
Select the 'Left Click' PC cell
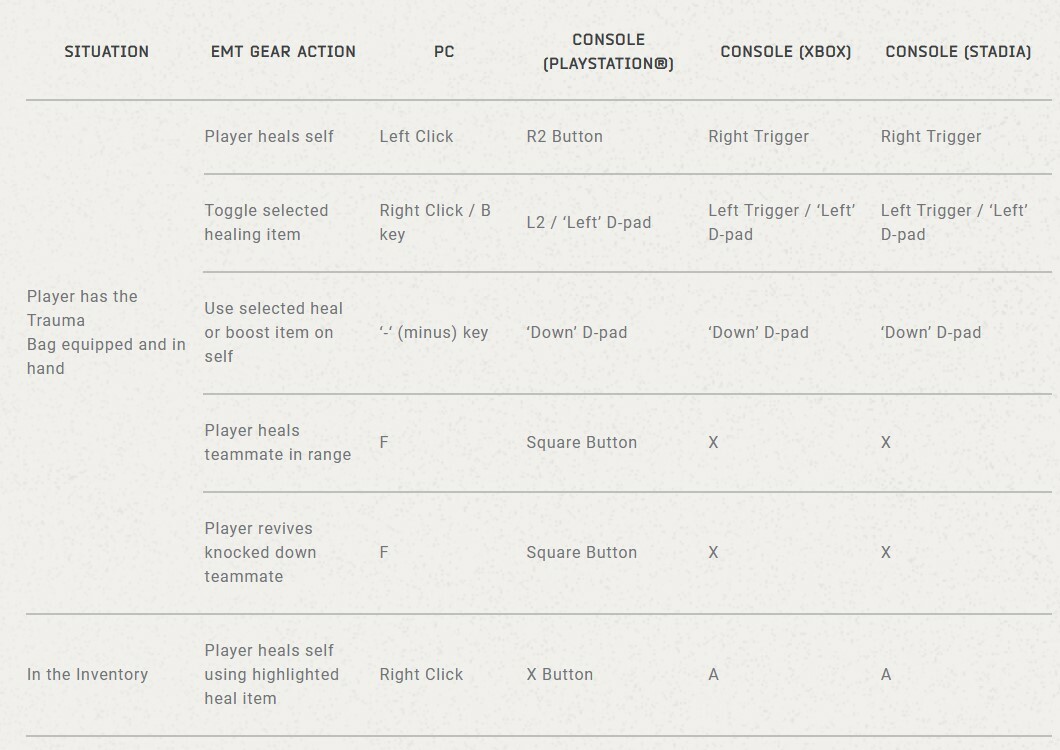(416, 137)
